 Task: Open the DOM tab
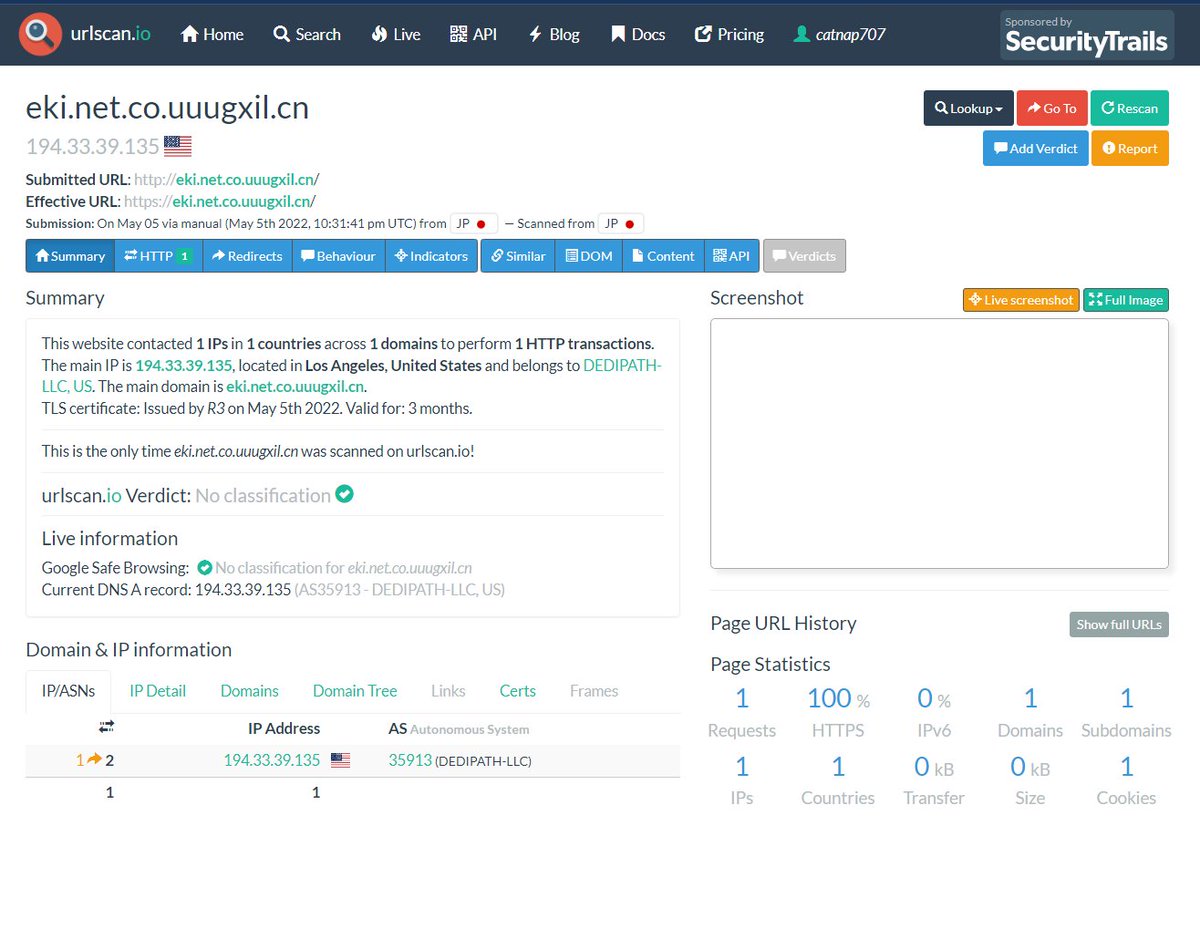[589, 256]
